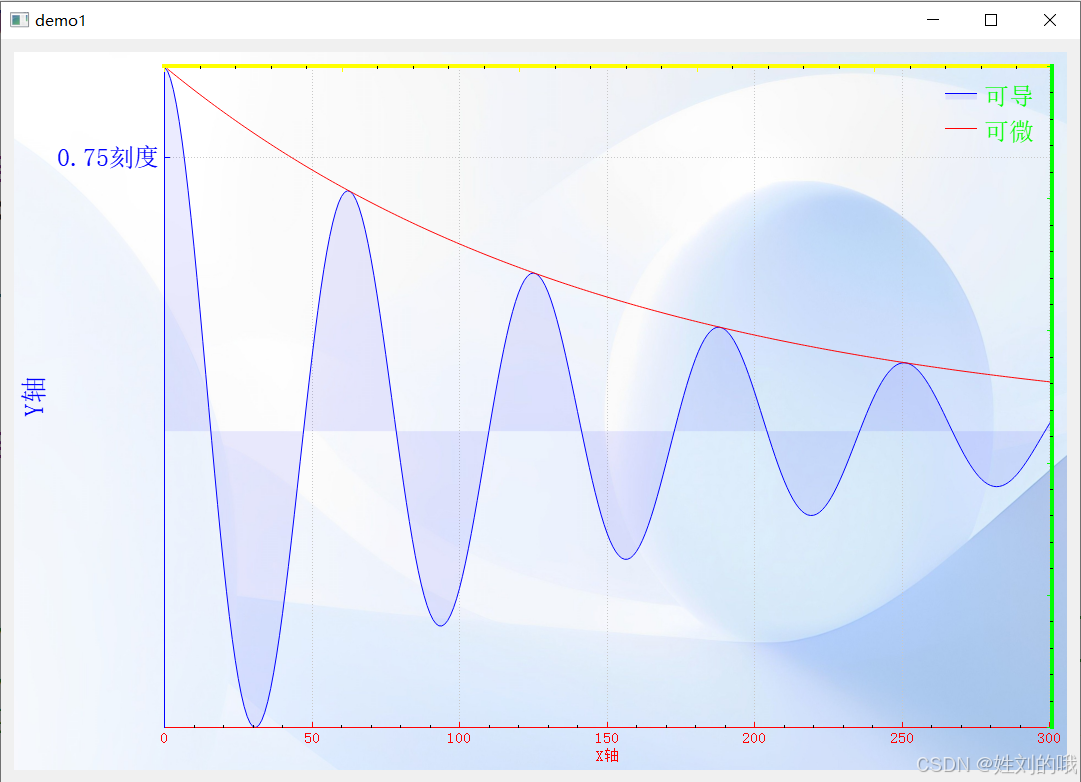Minimize the demo1 window
The image size is (1081, 782).
933,20
